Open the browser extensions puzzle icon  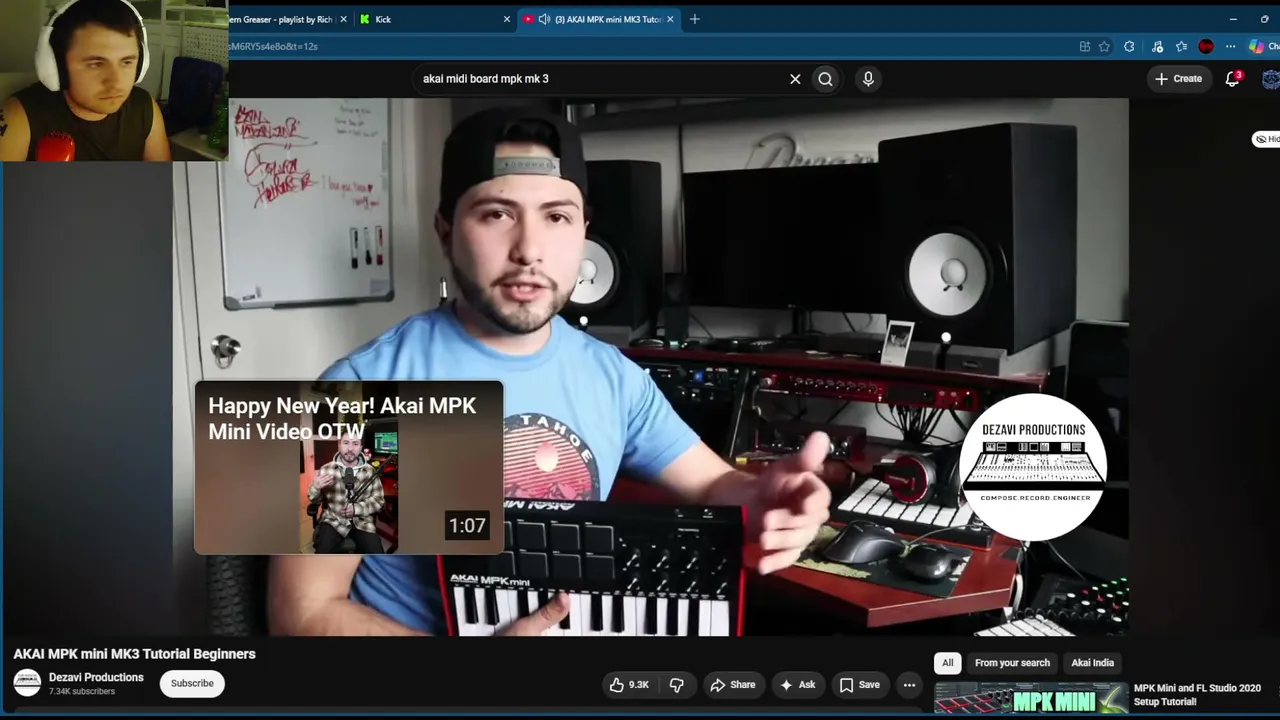[1129, 46]
